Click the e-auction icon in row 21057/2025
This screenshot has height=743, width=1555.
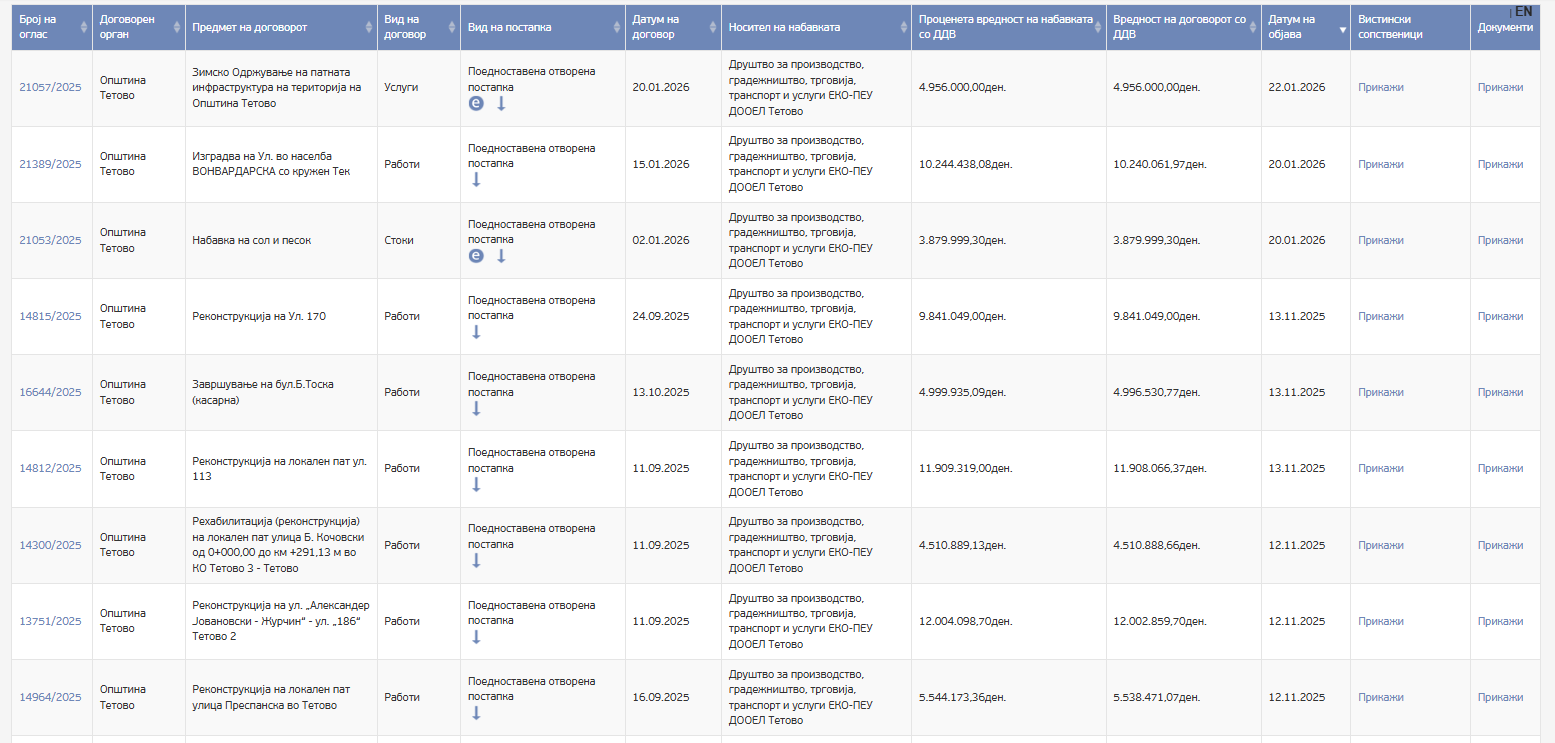(476, 103)
